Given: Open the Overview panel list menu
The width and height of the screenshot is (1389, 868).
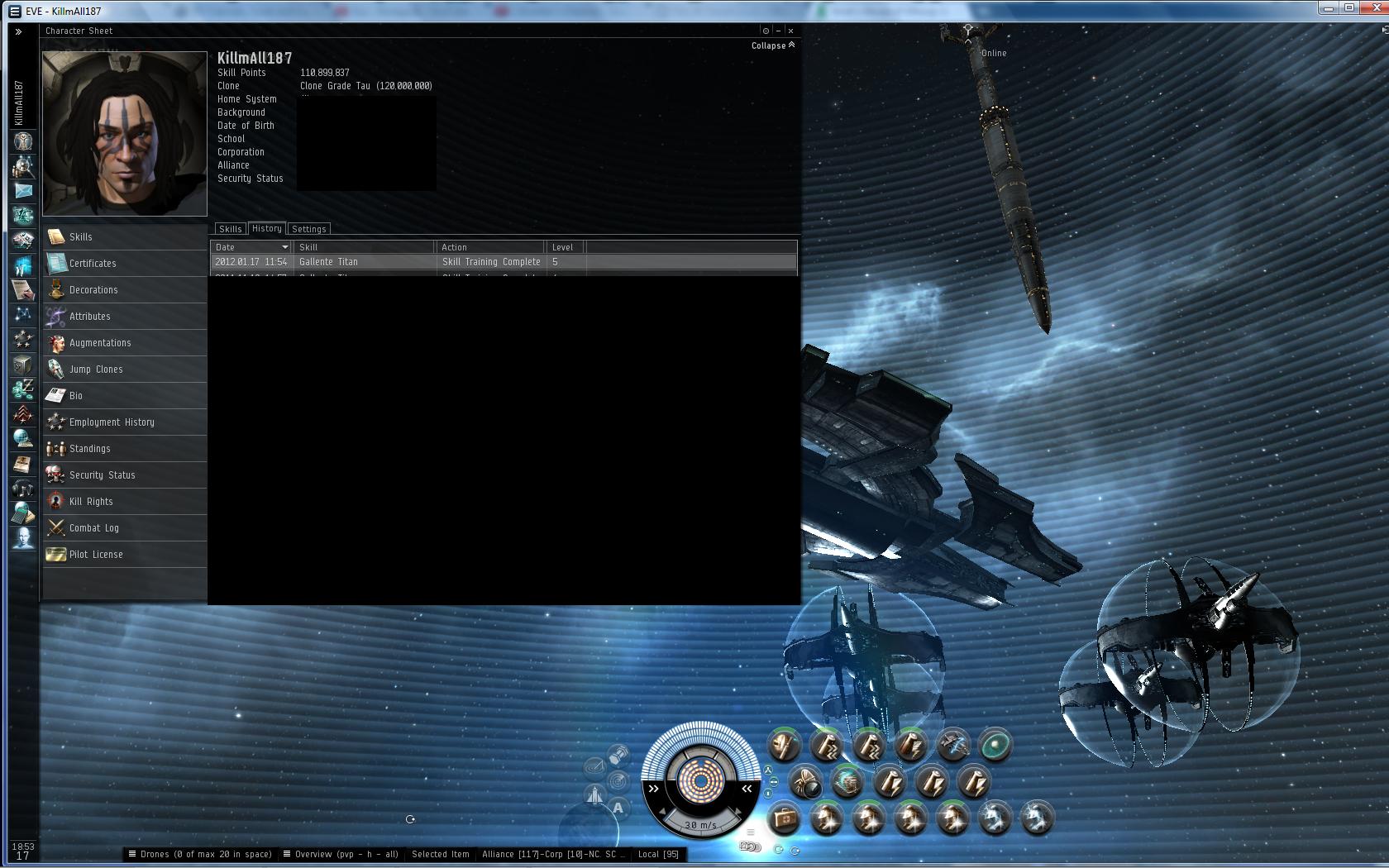Looking at the screenshot, I should [286, 854].
